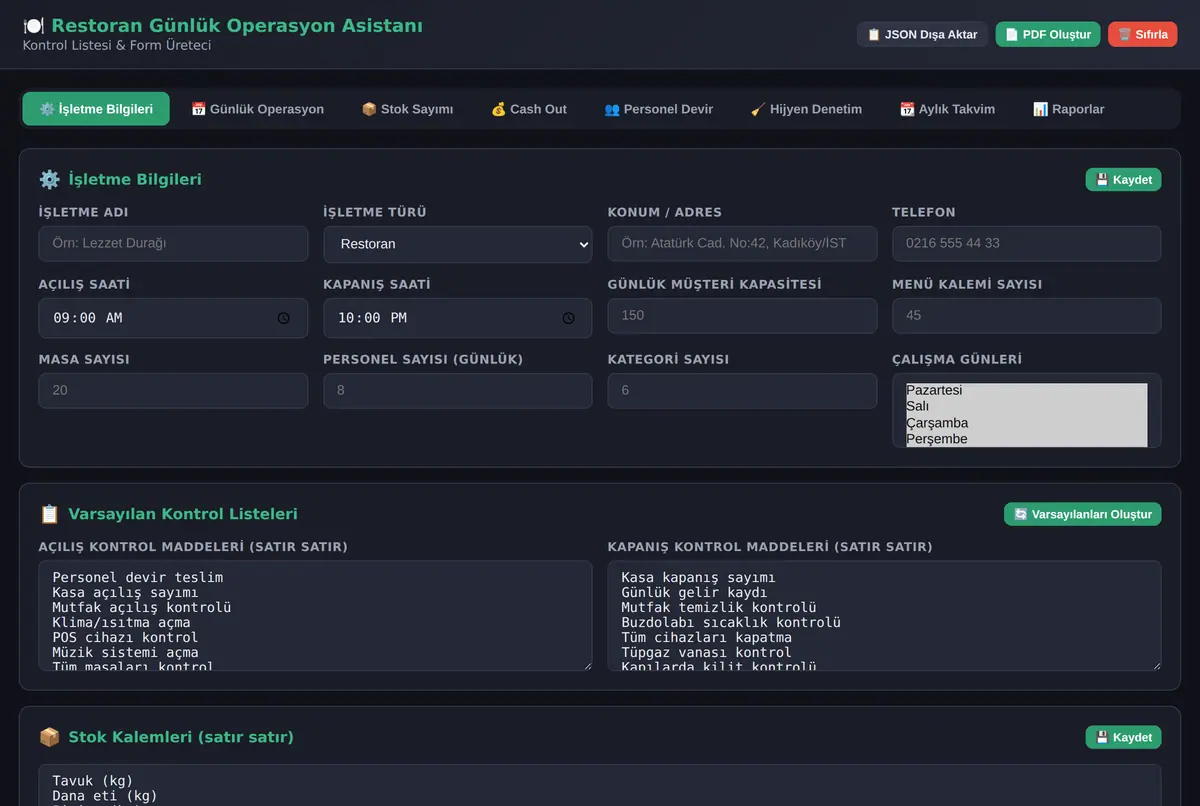Export data with JSON Dışa Aktar
This screenshot has width=1200, height=806.
pos(922,35)
